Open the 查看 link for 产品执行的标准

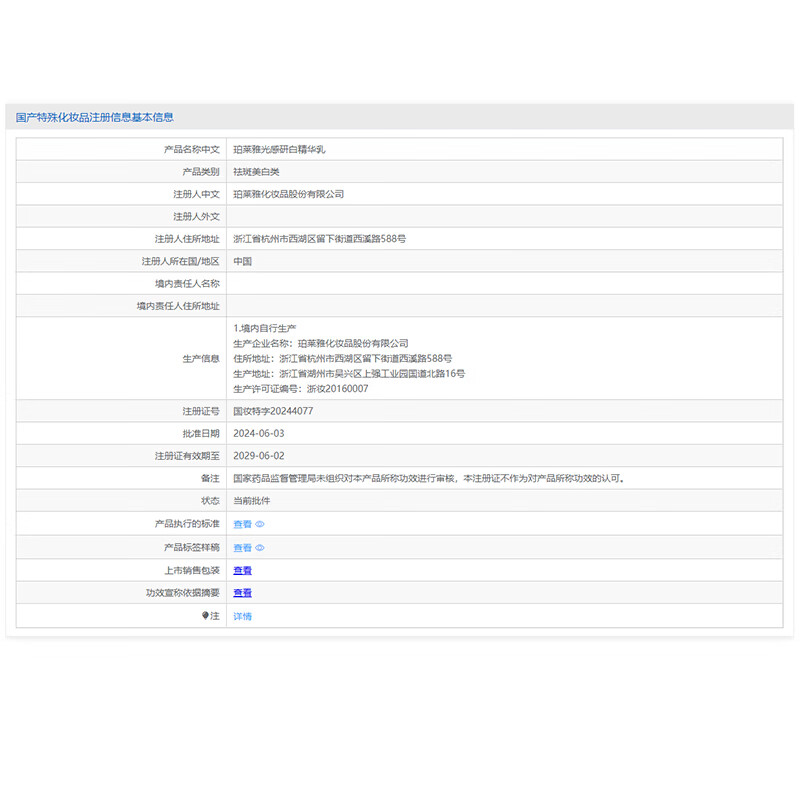pos(242,524)
